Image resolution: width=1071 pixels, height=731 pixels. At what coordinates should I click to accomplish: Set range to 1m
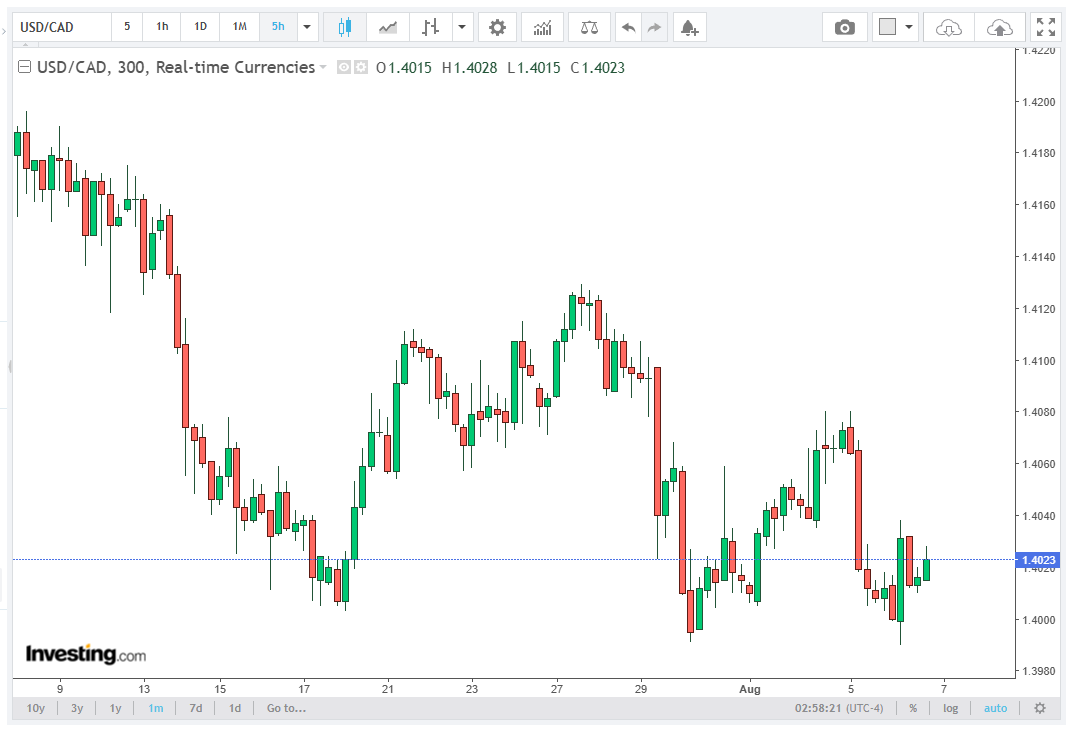pyautogui.click(x=156, y=708)
